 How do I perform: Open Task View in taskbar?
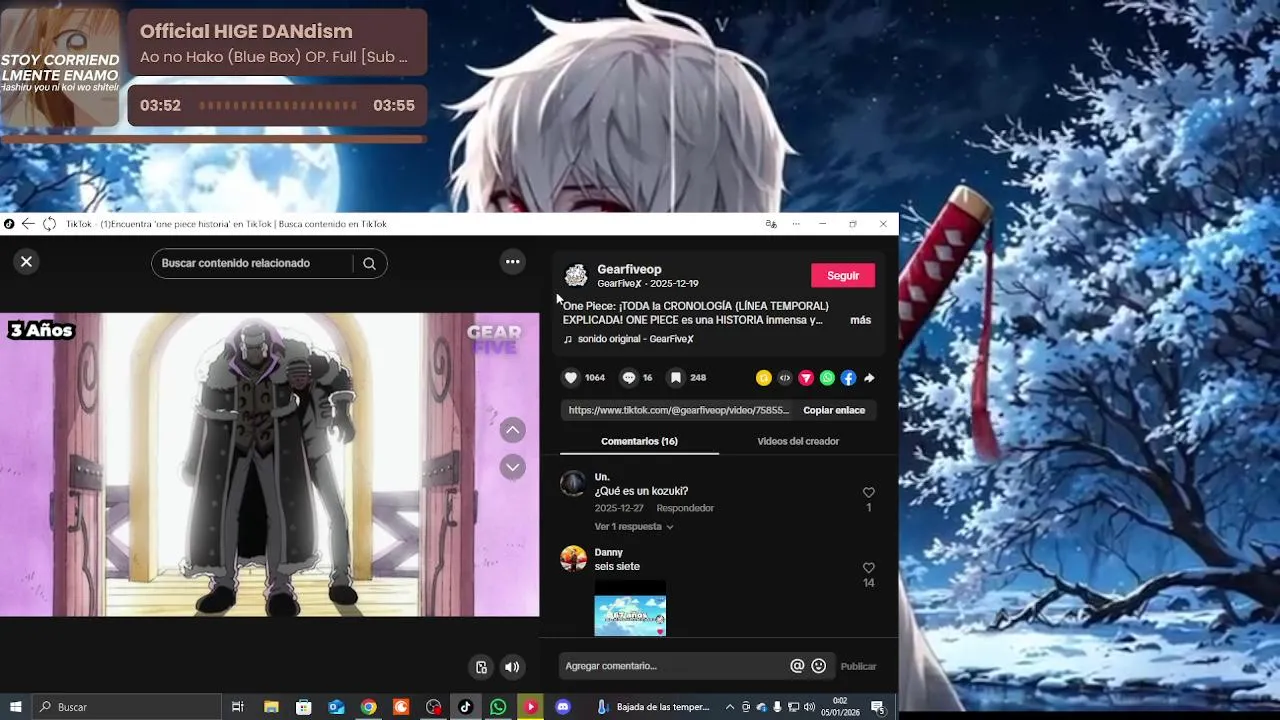point(238,707)
